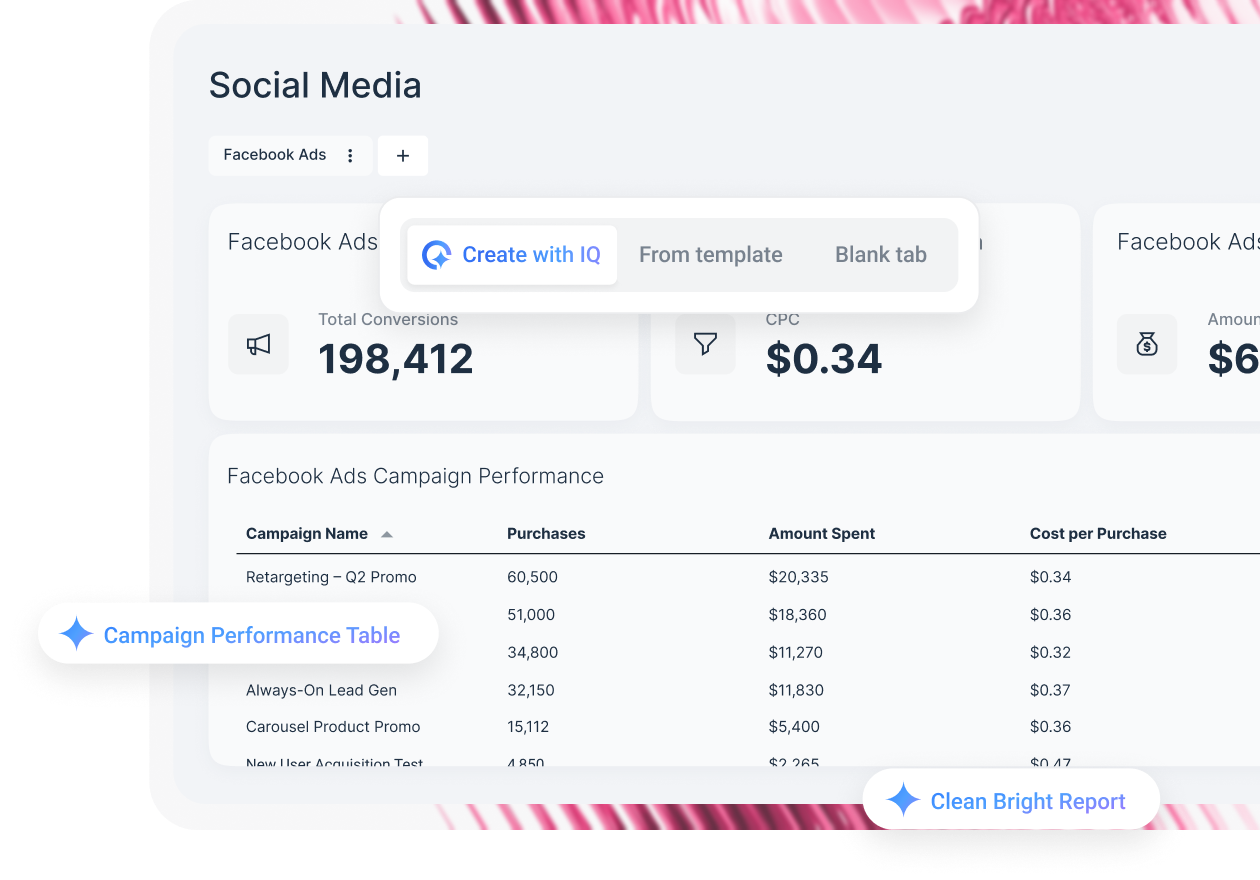Click the Campaign Name column header

tap(307, 534)
